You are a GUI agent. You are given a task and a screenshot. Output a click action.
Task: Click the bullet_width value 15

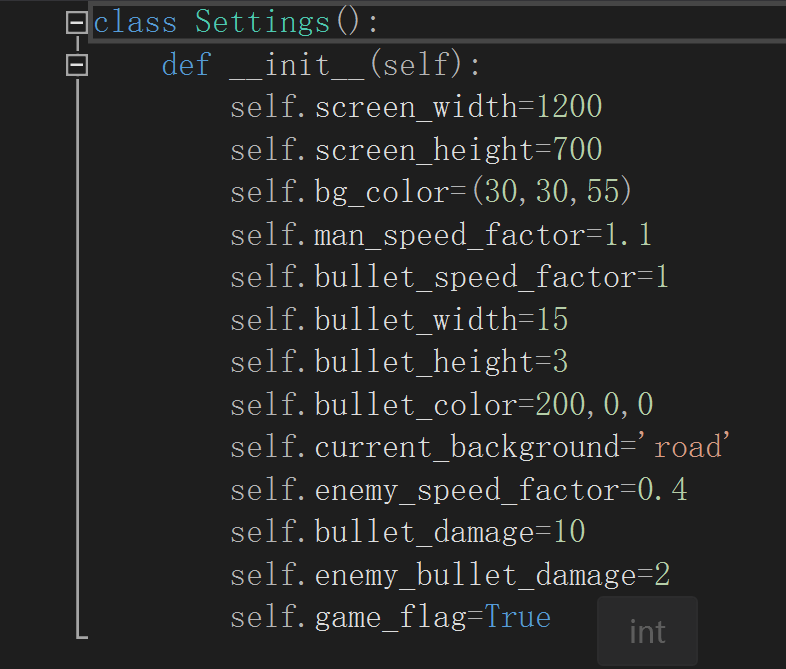[551, 320]
